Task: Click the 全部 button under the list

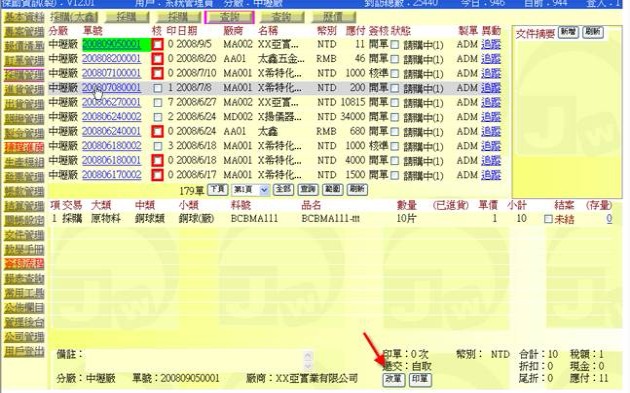Action: click(x=283, y=189)
